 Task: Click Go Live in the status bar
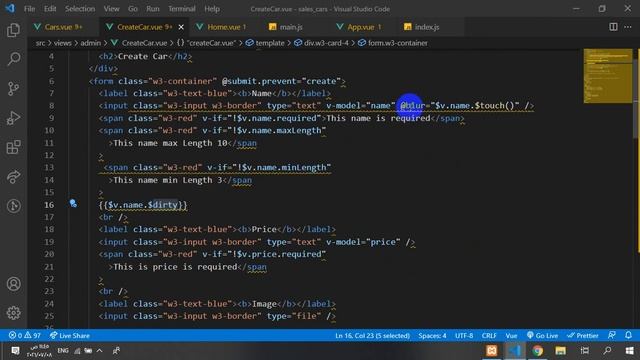point(542,336)
